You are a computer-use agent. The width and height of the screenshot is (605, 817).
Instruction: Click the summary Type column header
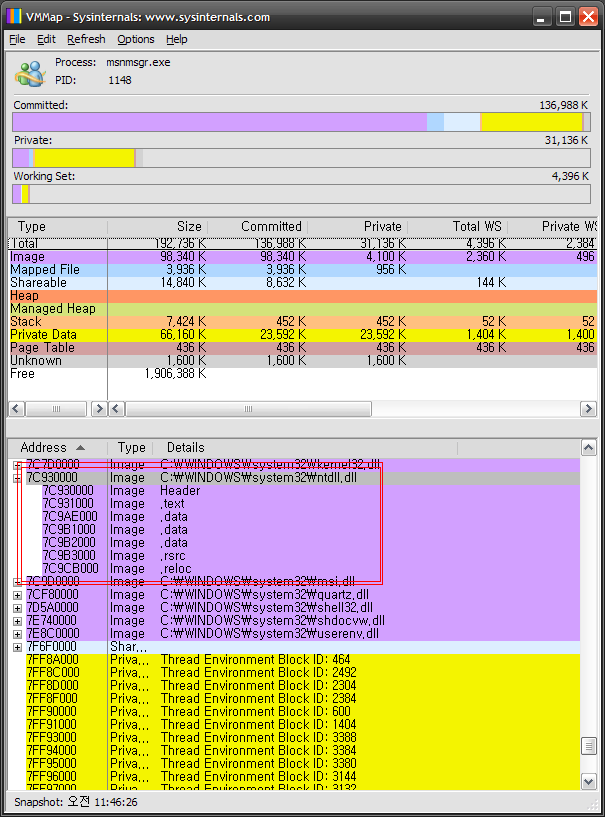(57, 227)
